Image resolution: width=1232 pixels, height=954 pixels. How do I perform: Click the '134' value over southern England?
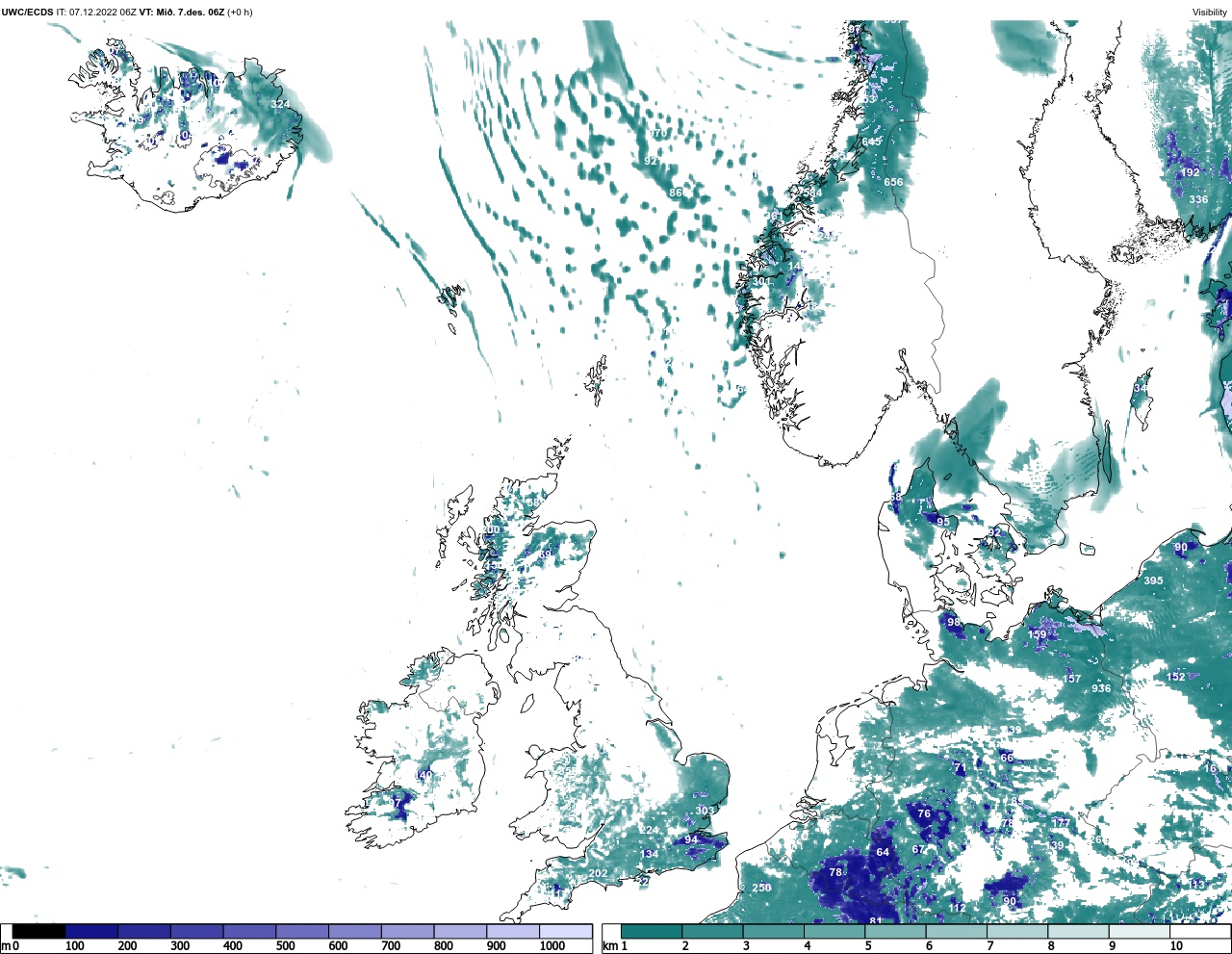click(x=651, y=854)
